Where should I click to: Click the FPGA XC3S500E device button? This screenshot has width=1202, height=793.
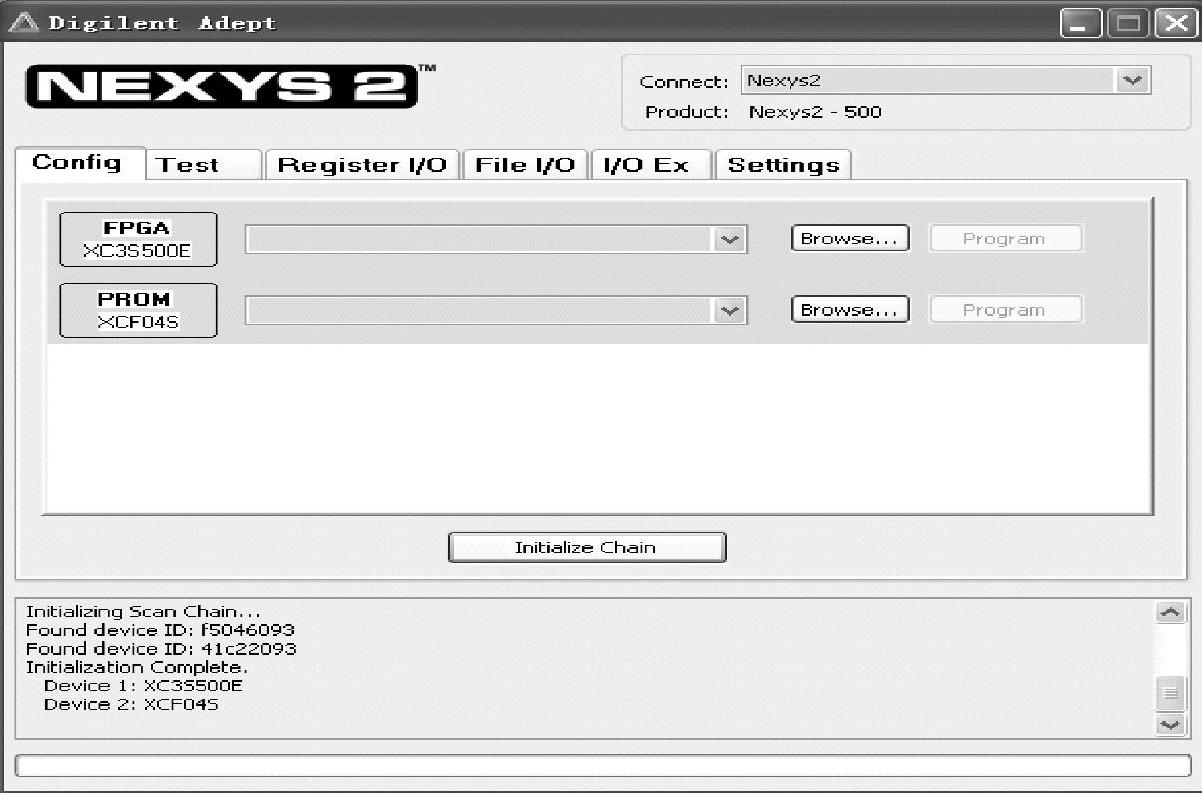pos(138,239)
